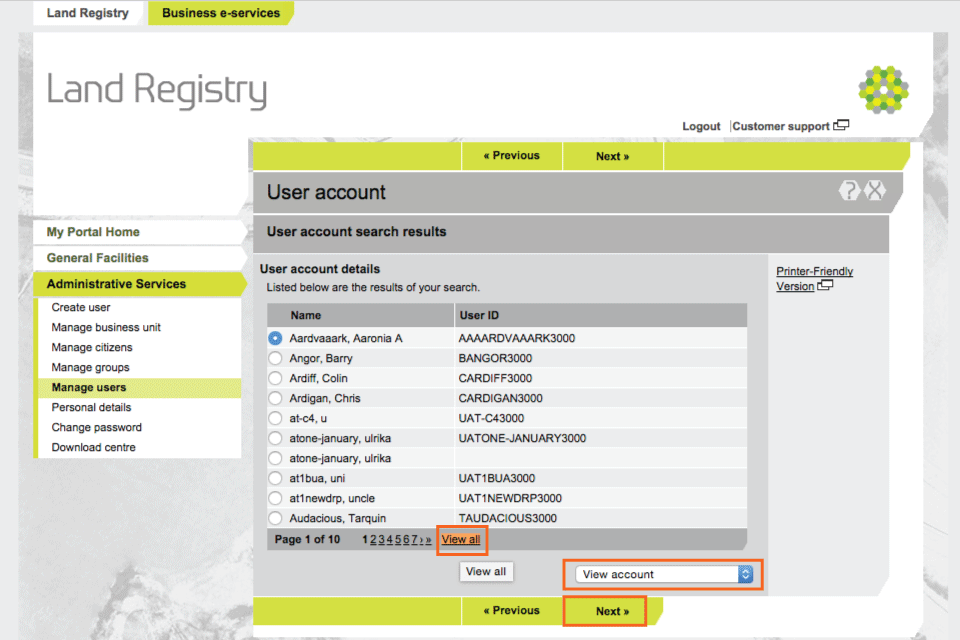The width and height of the screenshot is (960, 640).
Task: Click user ID CARDIGAN3000
Action: [500, 398]
